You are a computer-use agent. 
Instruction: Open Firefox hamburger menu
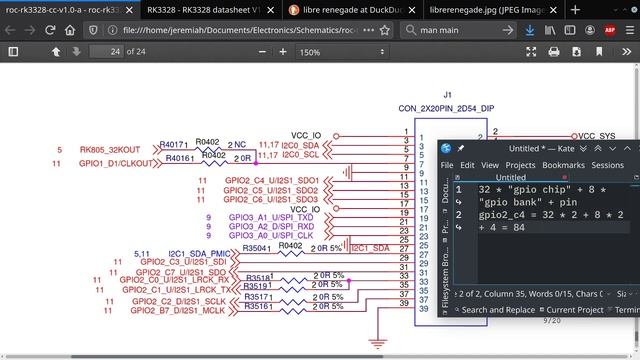pyautogui.click(x=630, y=30)
